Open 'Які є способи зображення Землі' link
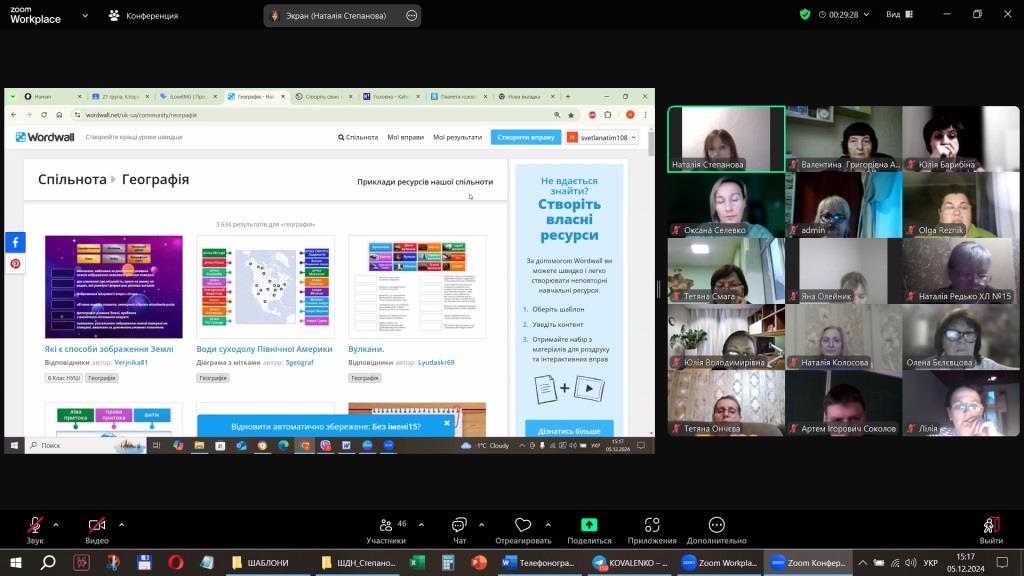 tap(109, 349)
